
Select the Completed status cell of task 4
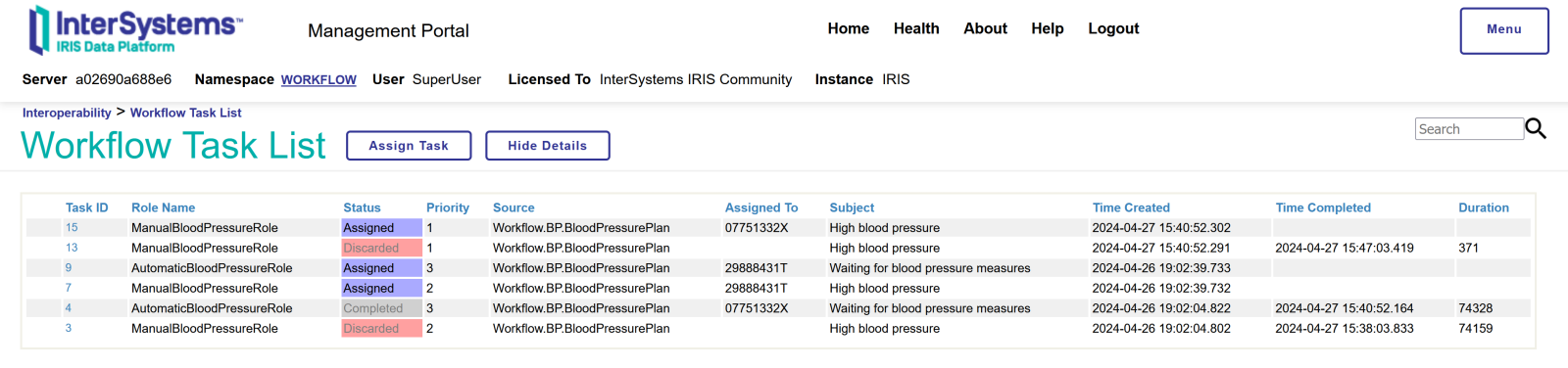pyautogui.click(x=381, y=308)
